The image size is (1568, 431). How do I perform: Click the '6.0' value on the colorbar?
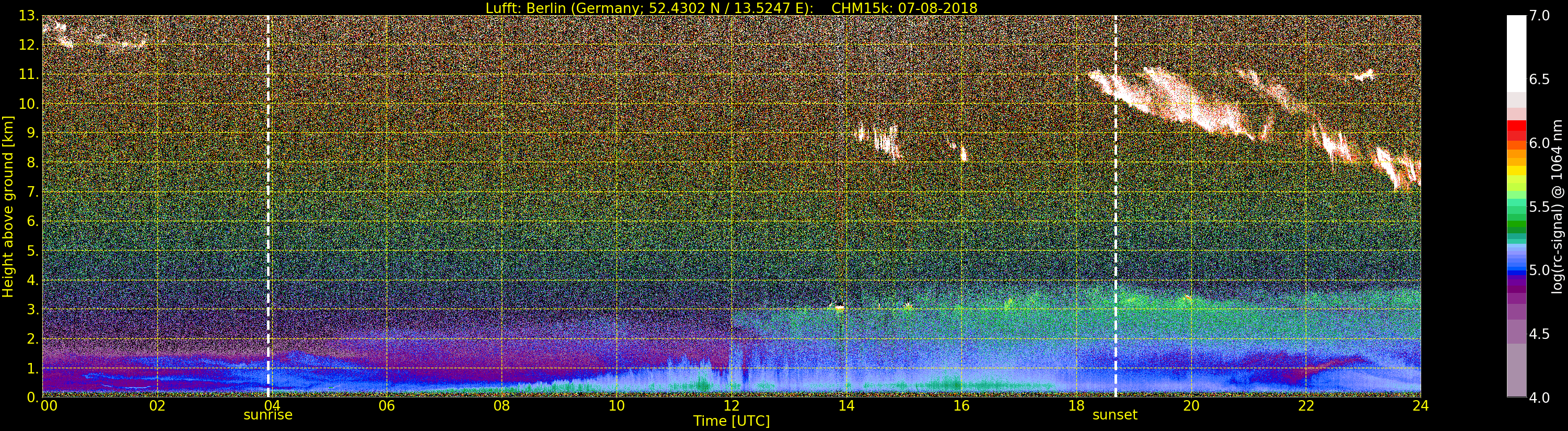tap(1539, 143)
